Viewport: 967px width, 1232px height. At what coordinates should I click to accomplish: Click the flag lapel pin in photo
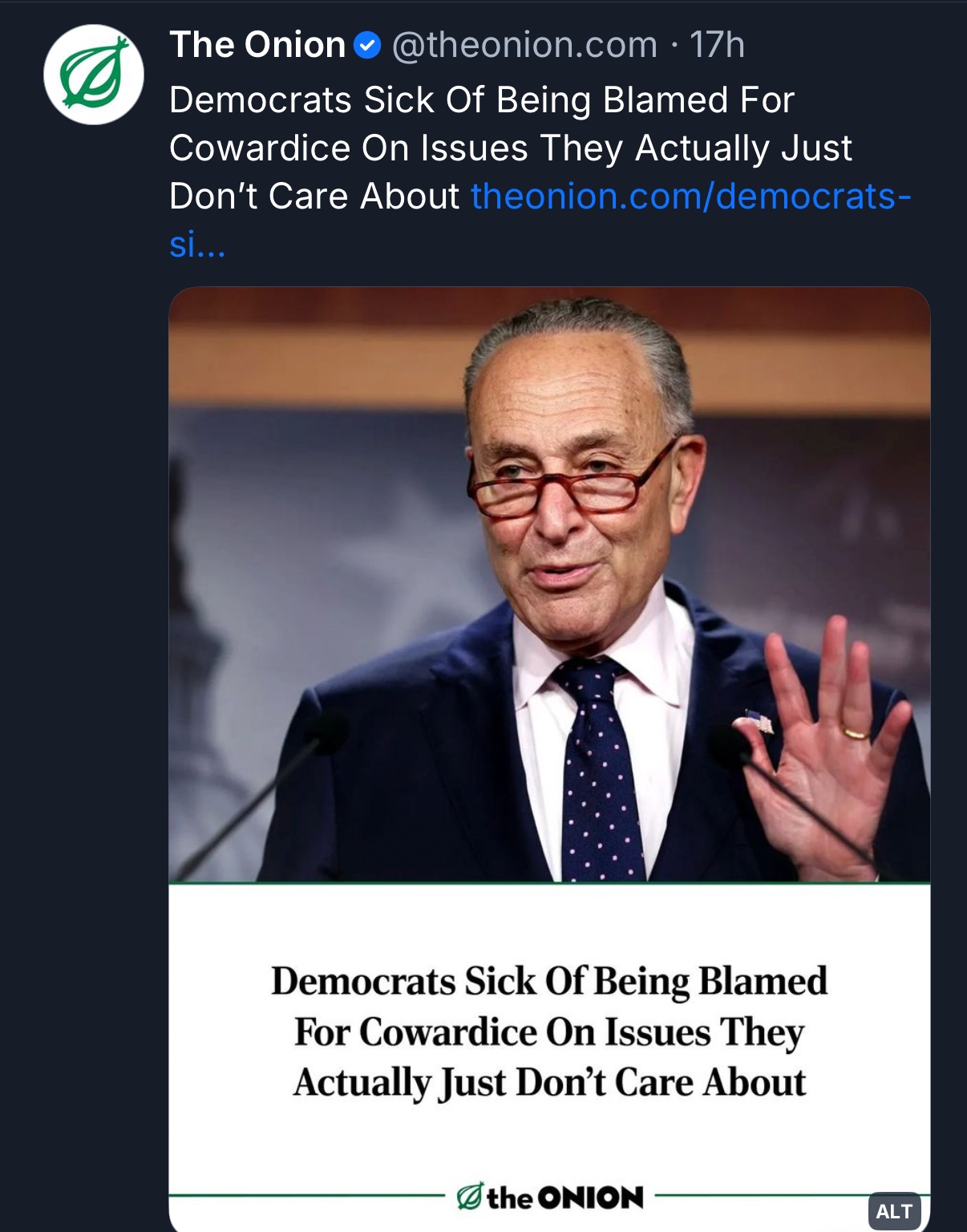pos(757,719)
